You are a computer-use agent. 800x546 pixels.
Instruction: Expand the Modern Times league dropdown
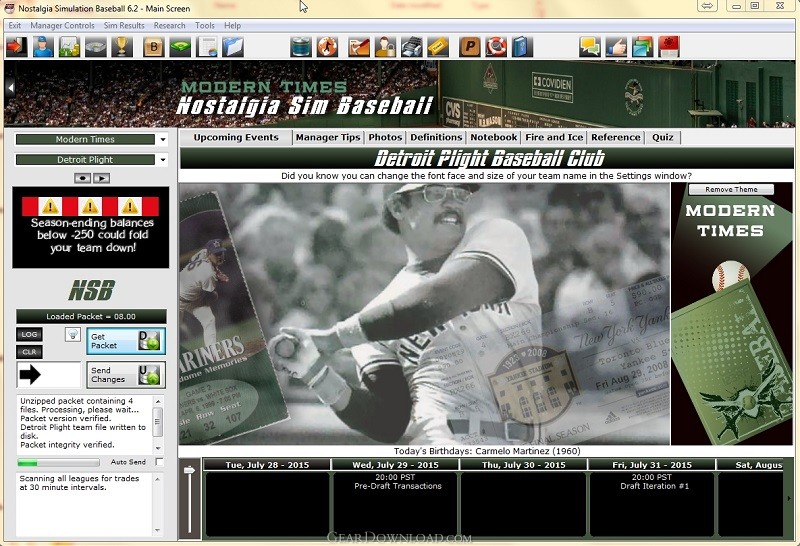coord(163,139)
